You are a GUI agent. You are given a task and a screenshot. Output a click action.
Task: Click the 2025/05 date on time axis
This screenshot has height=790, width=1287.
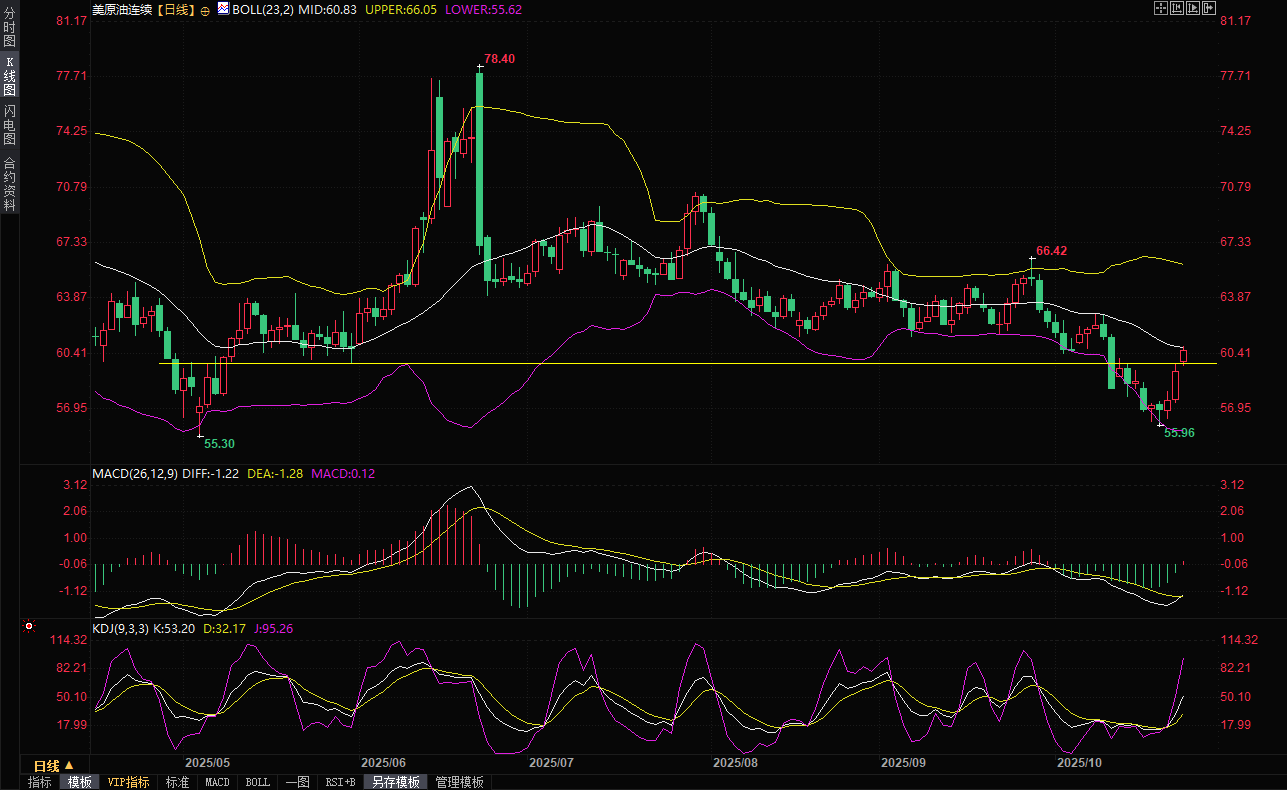click(x=208, y=762)
